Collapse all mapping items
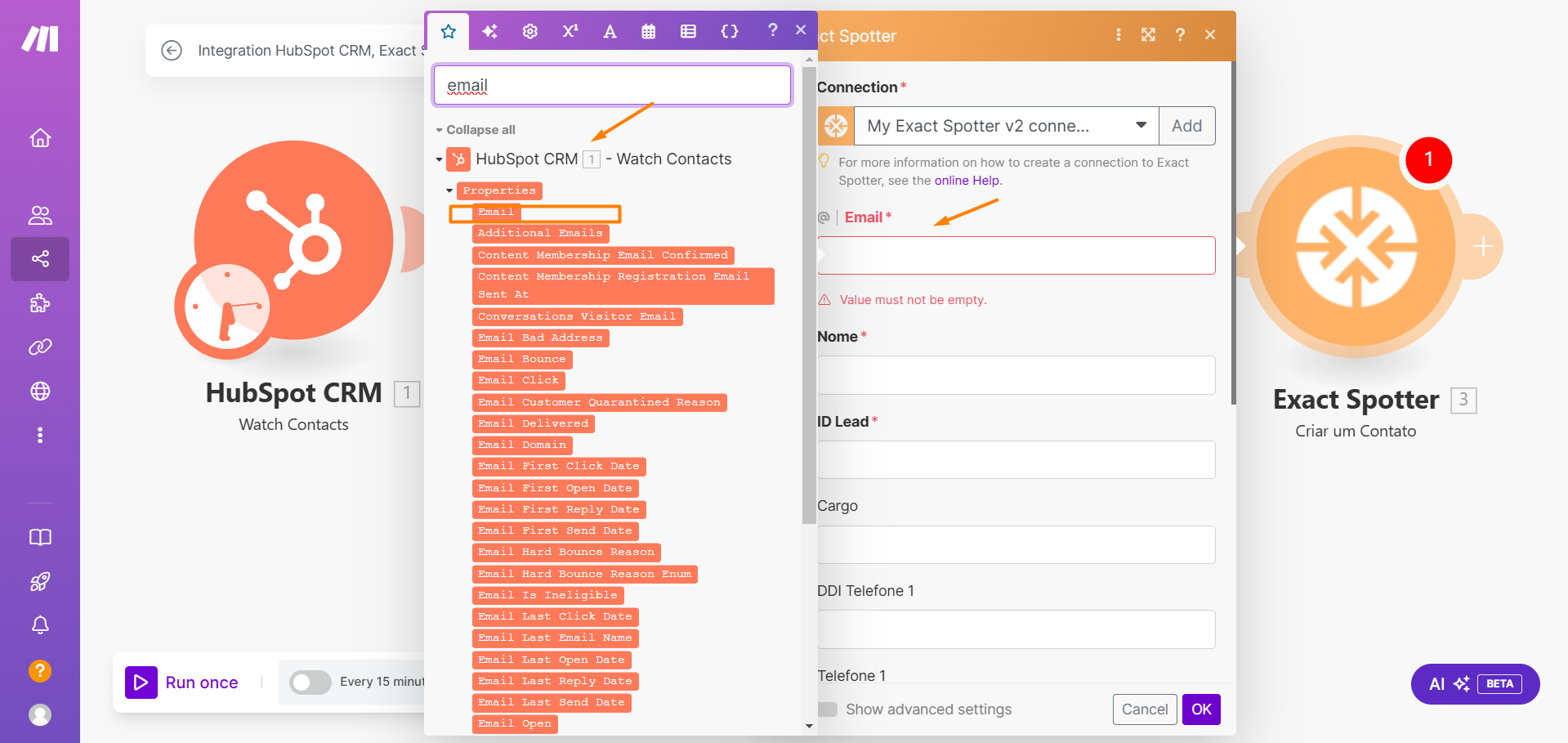This screenshot has height=743, width=1568. coord(476,130)
